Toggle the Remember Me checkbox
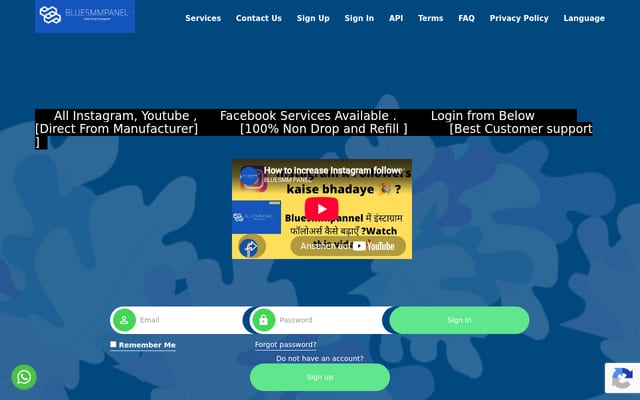Screen dimensions: 640x400 coord(113,344)
